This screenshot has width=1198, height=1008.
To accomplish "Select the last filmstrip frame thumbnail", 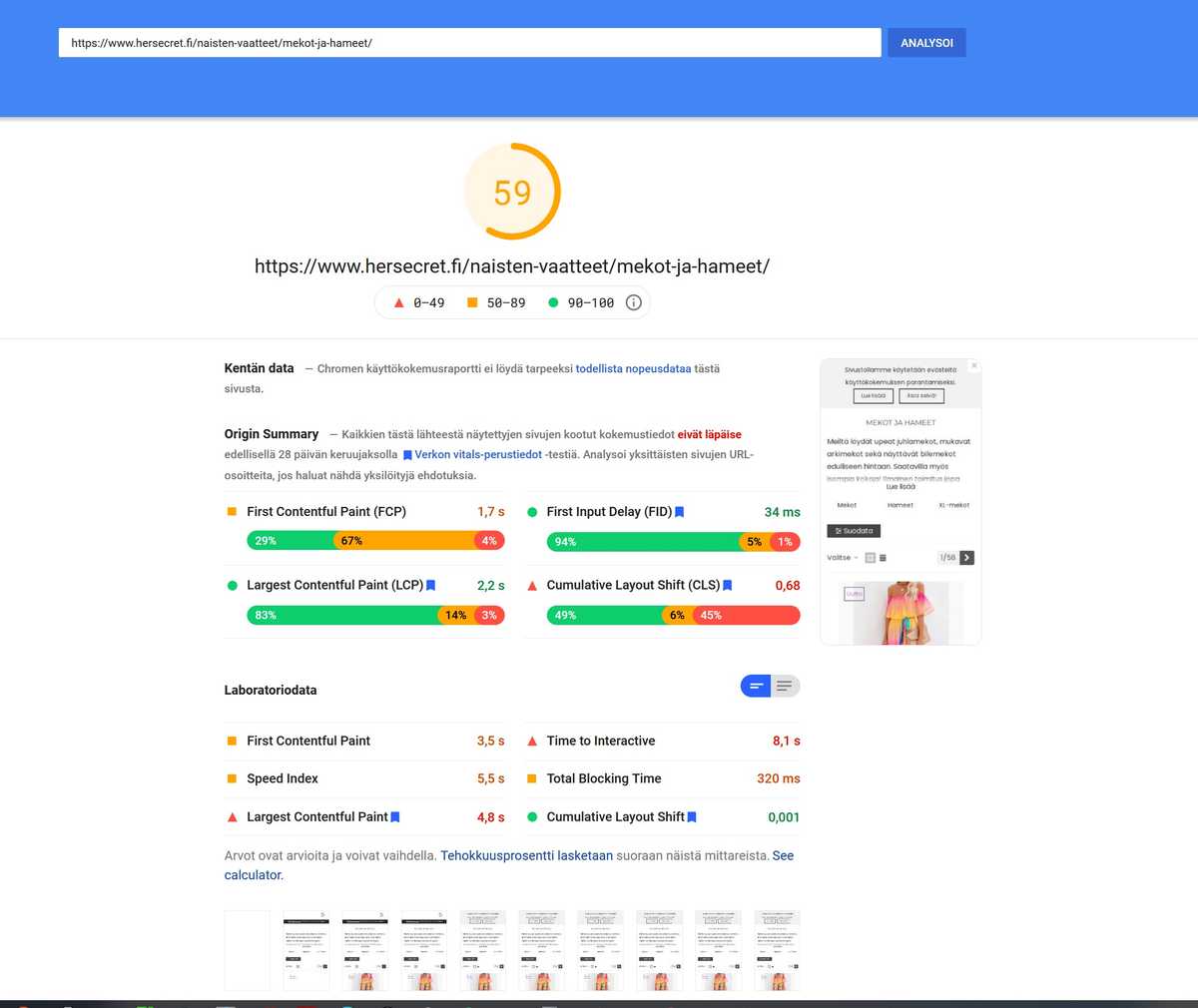I will click(x=777, y=950).
